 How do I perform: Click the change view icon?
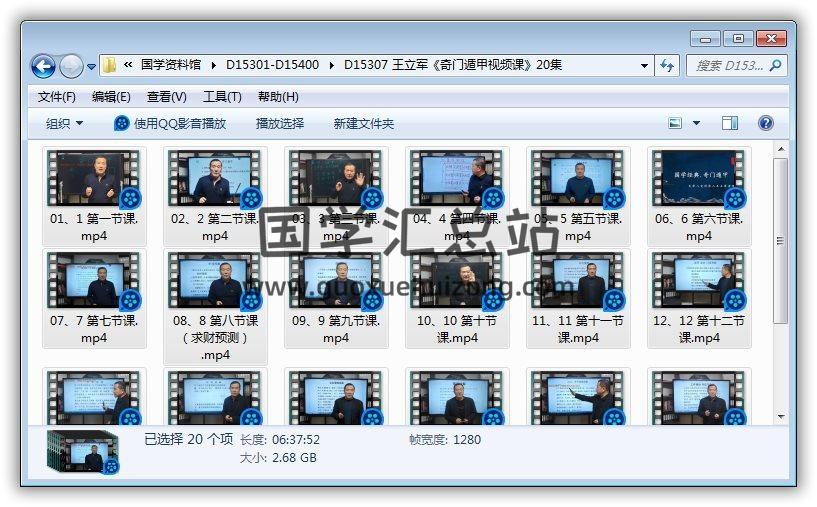coord(675,123)
